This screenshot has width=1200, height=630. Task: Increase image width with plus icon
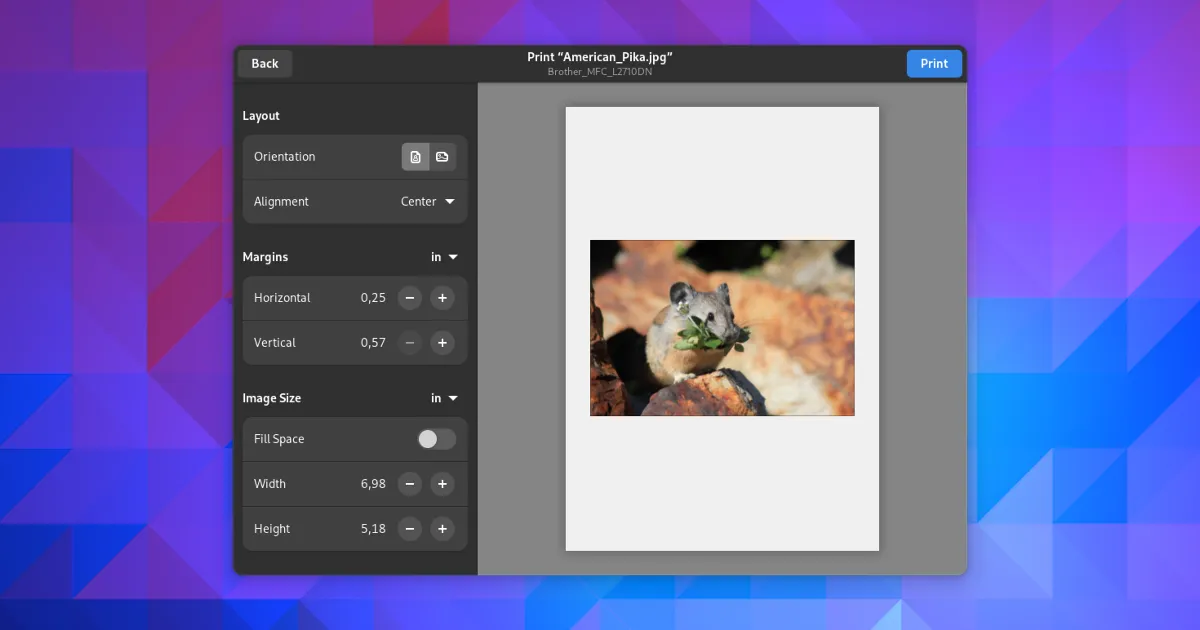pyautogui.click(x=442, y=484)
